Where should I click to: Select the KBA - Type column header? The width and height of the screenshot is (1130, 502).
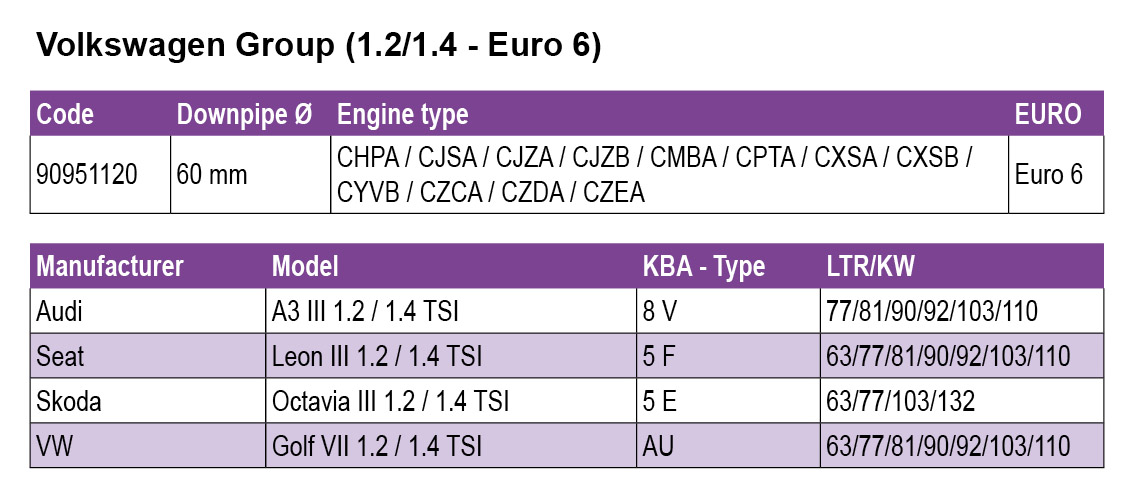click(x=702, y=267)
